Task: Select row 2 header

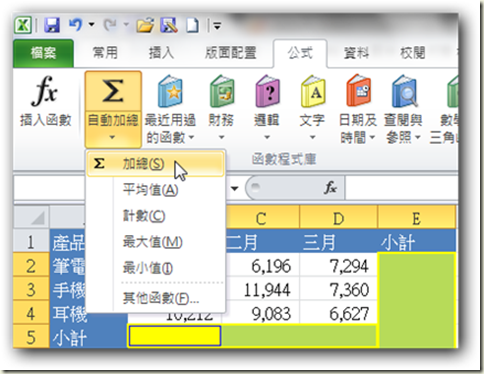Action: click(x=31, y=265)
